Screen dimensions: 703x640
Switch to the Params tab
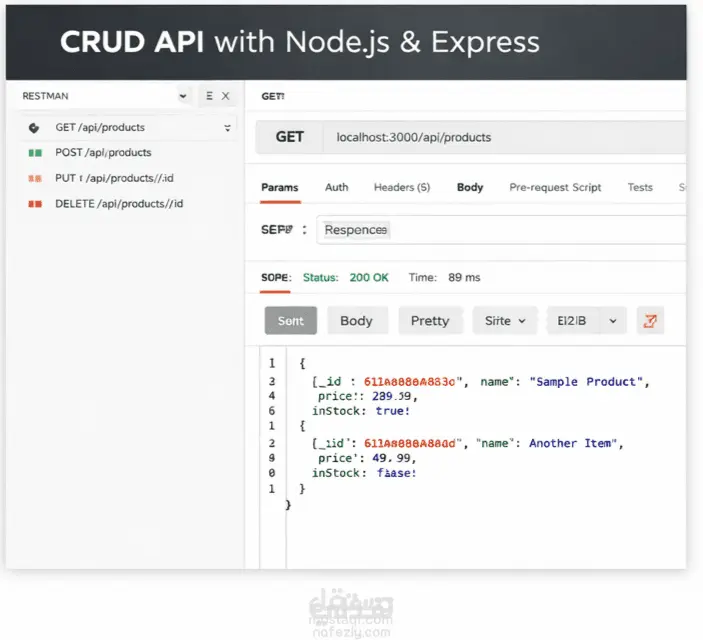click(280, 187)
